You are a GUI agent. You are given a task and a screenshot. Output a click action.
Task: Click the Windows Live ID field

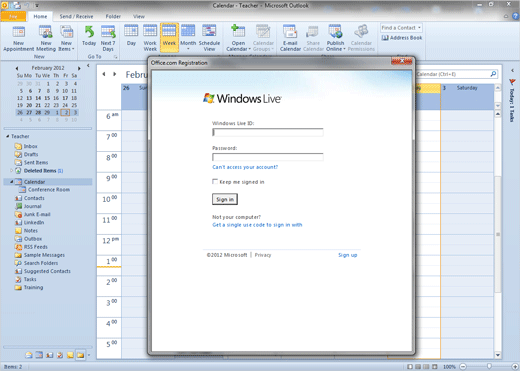[x=268, y=132]
